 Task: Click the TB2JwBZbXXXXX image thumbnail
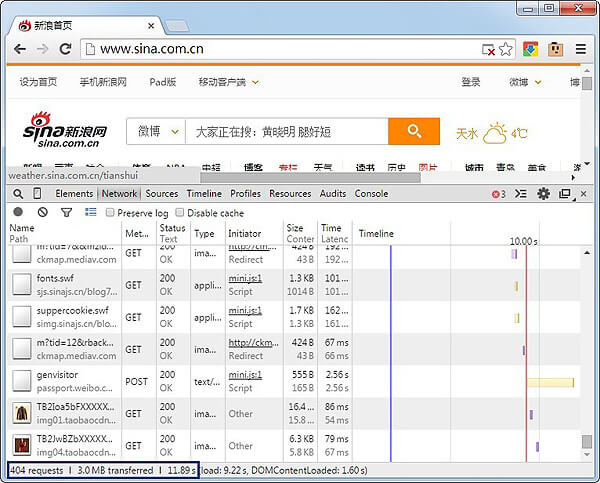tap(22, 445)
